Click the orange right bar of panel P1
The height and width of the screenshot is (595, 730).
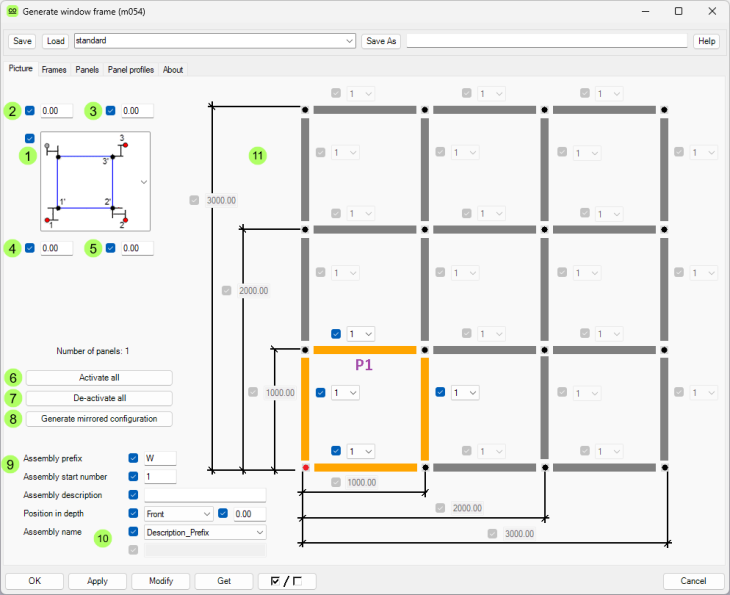click(x=425, y=409)
